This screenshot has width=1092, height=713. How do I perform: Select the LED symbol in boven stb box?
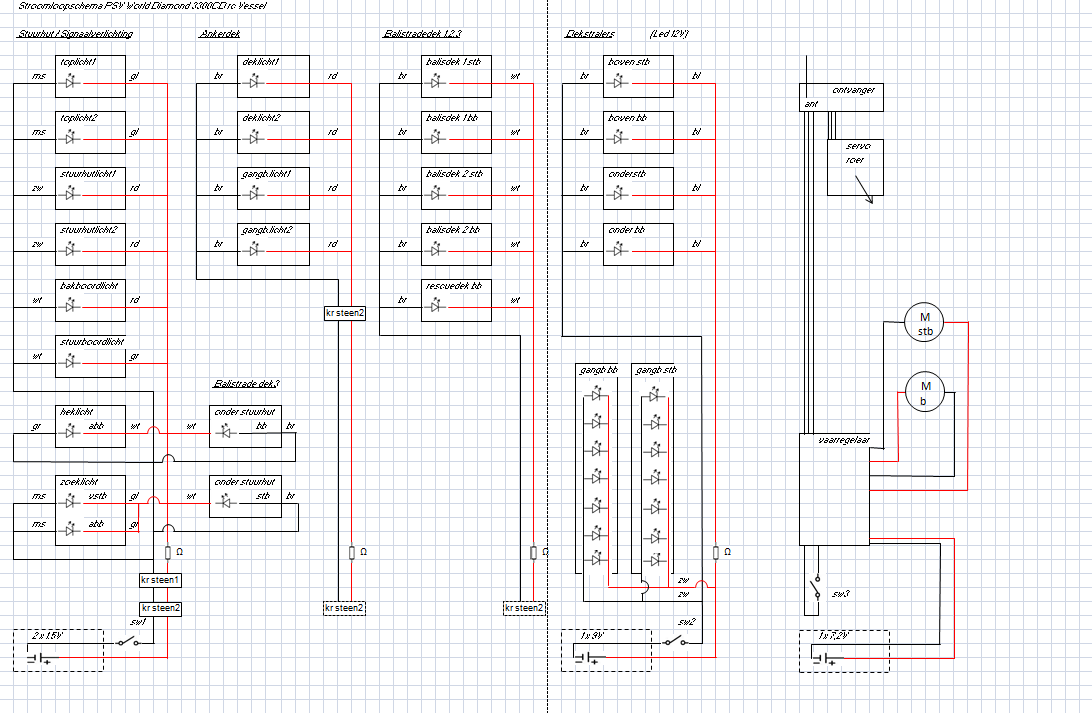(x=620, y=82)
